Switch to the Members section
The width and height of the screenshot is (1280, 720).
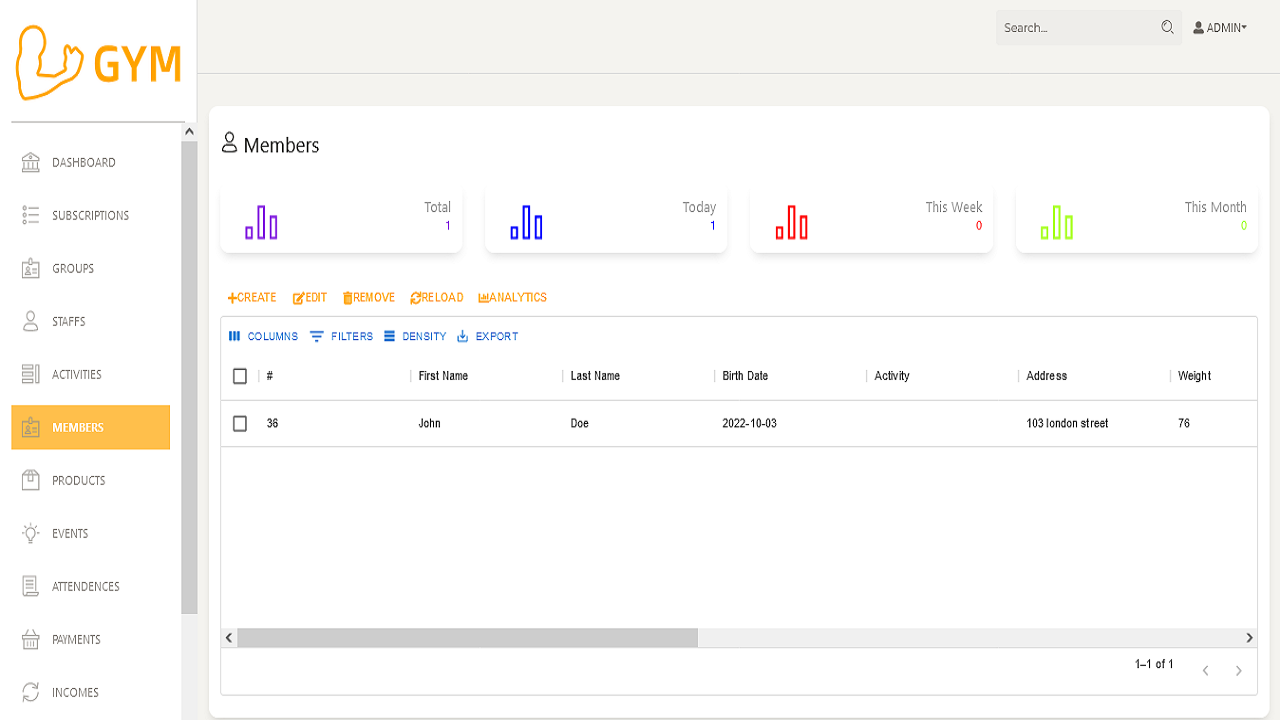coord(78,427)
